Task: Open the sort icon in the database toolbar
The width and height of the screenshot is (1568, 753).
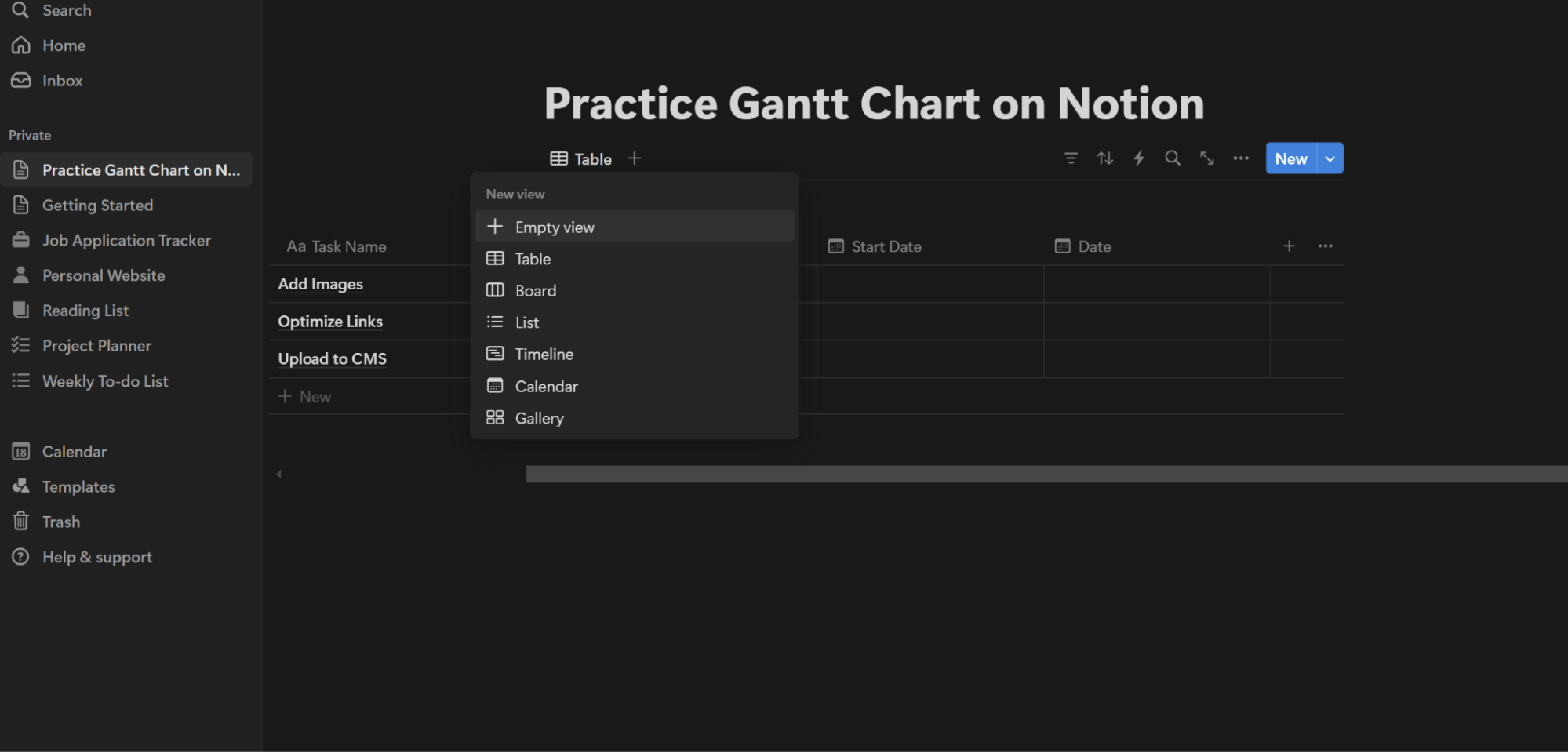Action: point(1105,158)
